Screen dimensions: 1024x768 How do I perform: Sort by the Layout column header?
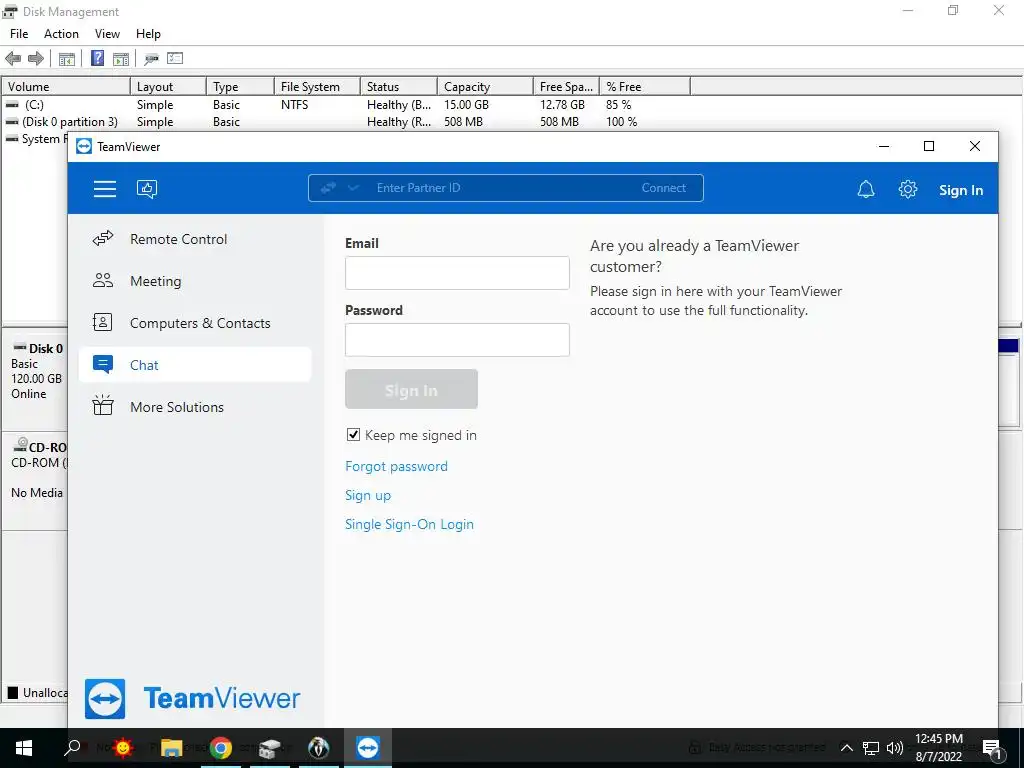[x=168, y=86]
